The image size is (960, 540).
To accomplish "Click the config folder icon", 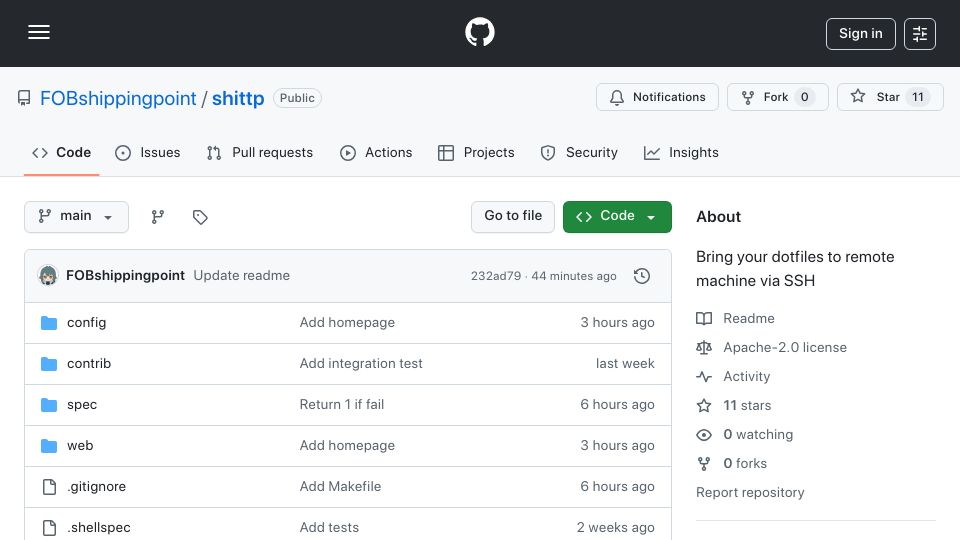I will click(x=49, y=323).
